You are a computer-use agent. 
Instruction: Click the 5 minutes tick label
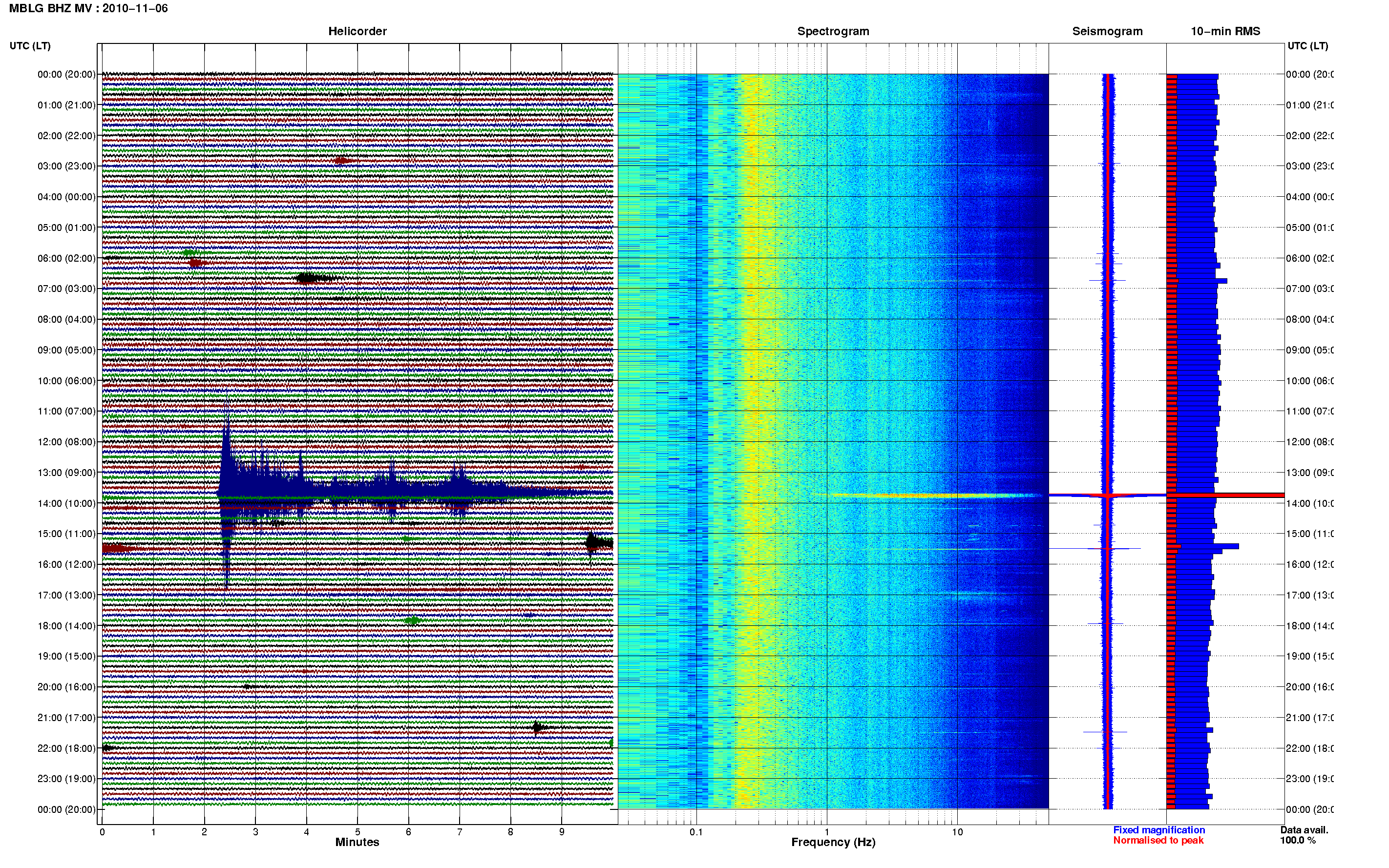[x=357, y=832]
